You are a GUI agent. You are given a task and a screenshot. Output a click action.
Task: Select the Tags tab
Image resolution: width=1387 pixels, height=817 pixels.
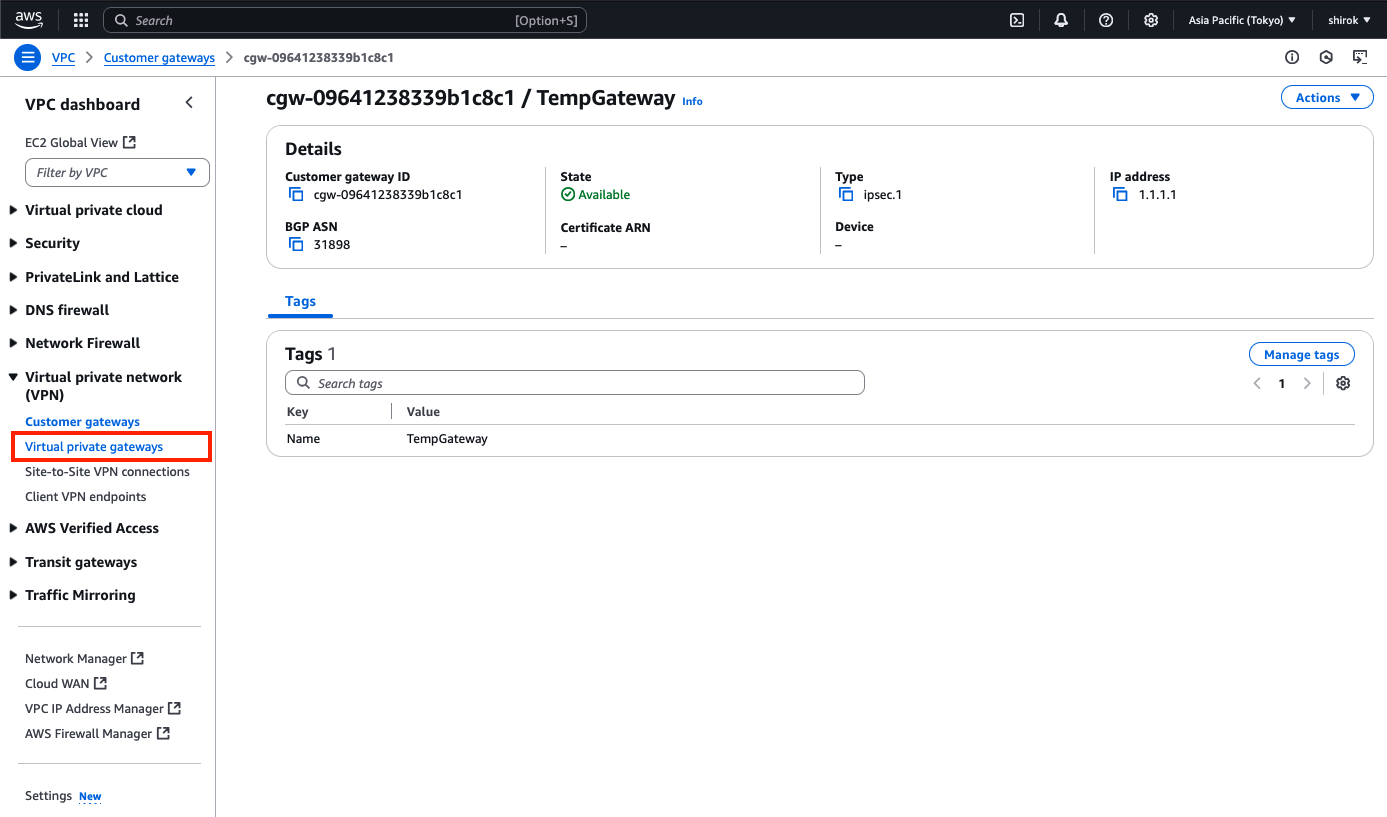(300, 301)
